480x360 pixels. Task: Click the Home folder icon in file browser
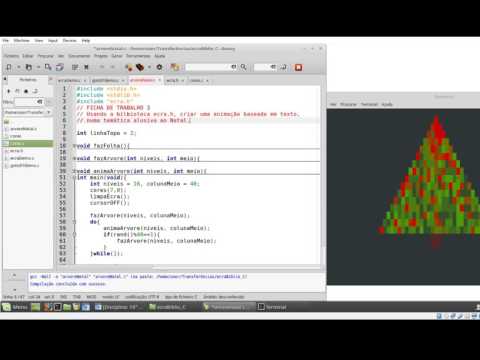[26, 91]
